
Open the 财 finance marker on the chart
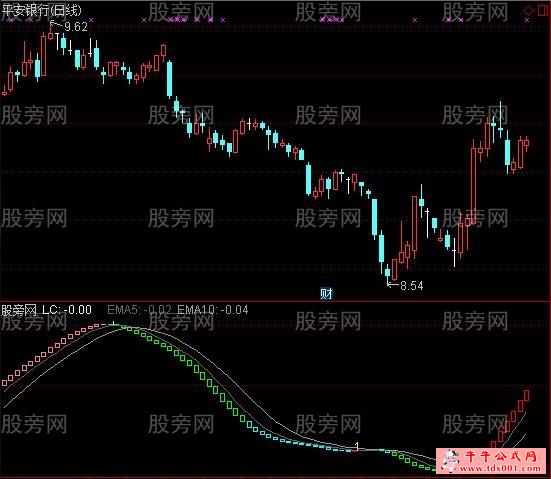pos(326,293)
